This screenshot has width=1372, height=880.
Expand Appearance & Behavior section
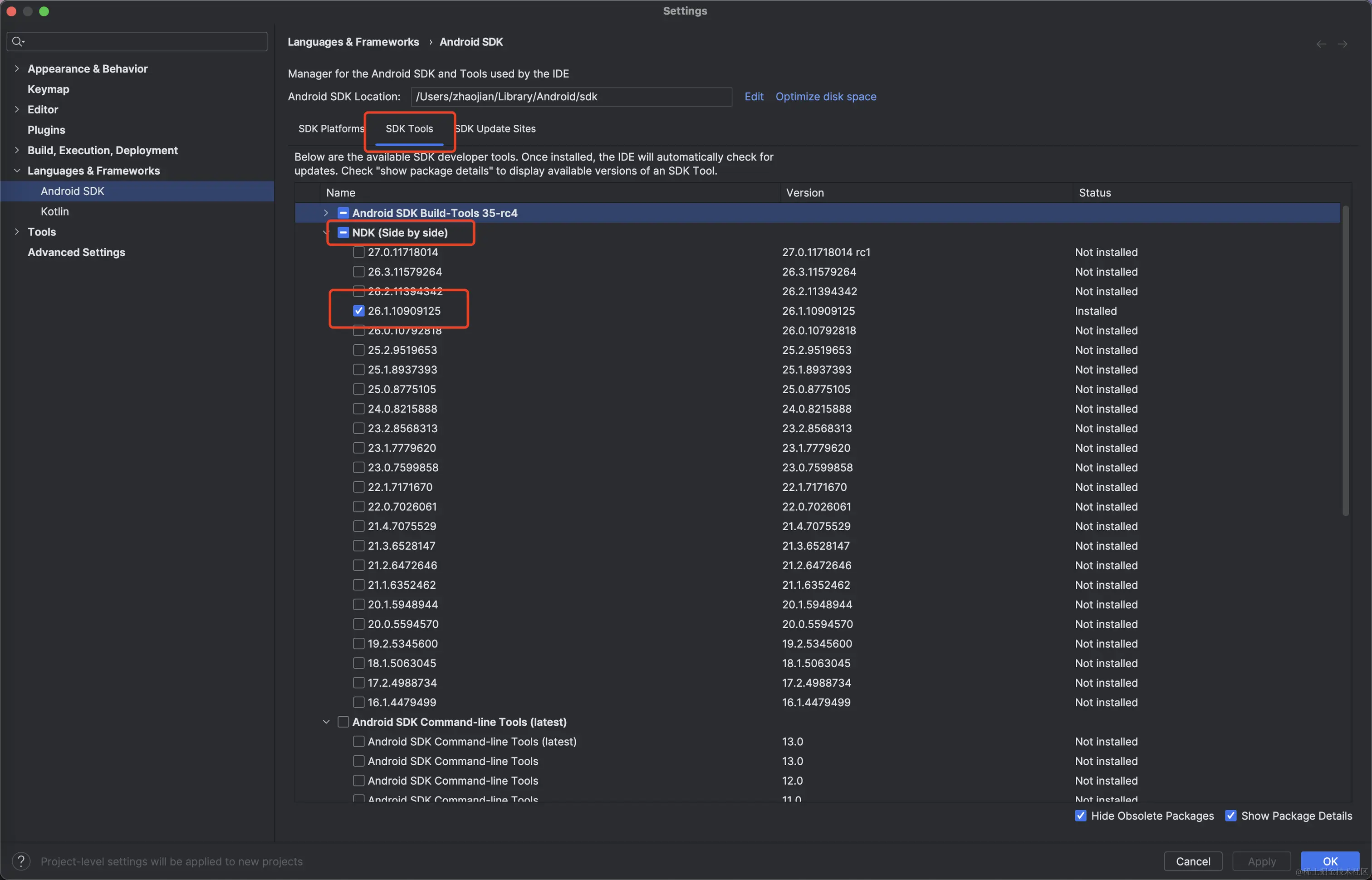[x=17, y=68]
